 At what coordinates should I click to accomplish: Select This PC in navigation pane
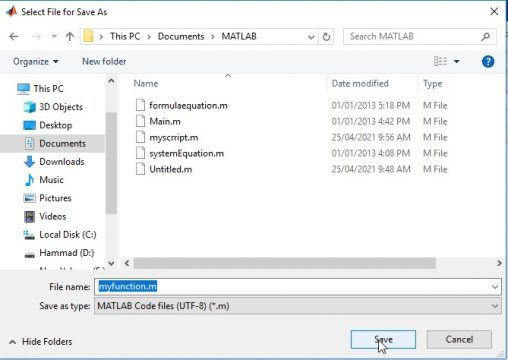click(48, 89)
